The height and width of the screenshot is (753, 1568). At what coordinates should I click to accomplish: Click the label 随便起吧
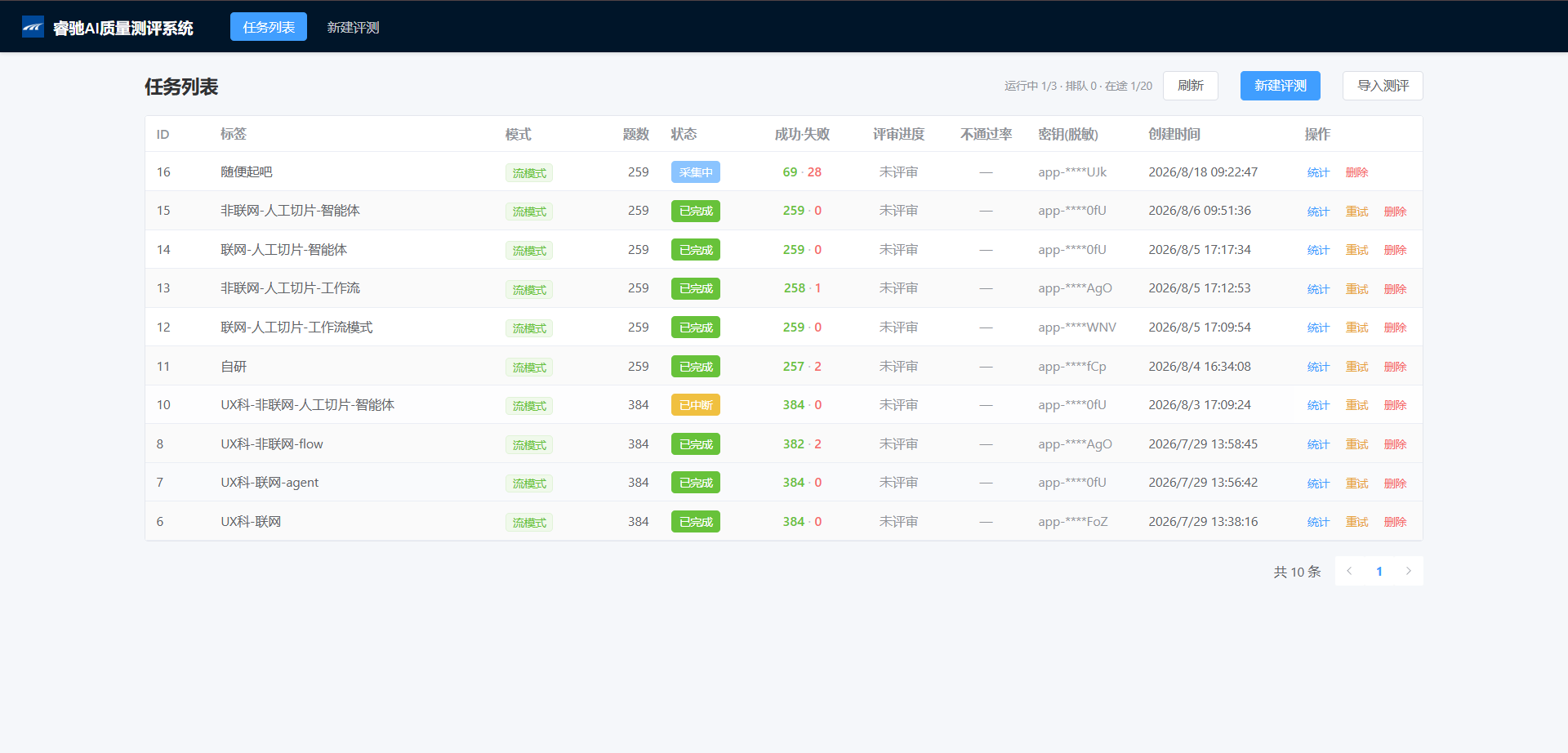pos(247,172)
